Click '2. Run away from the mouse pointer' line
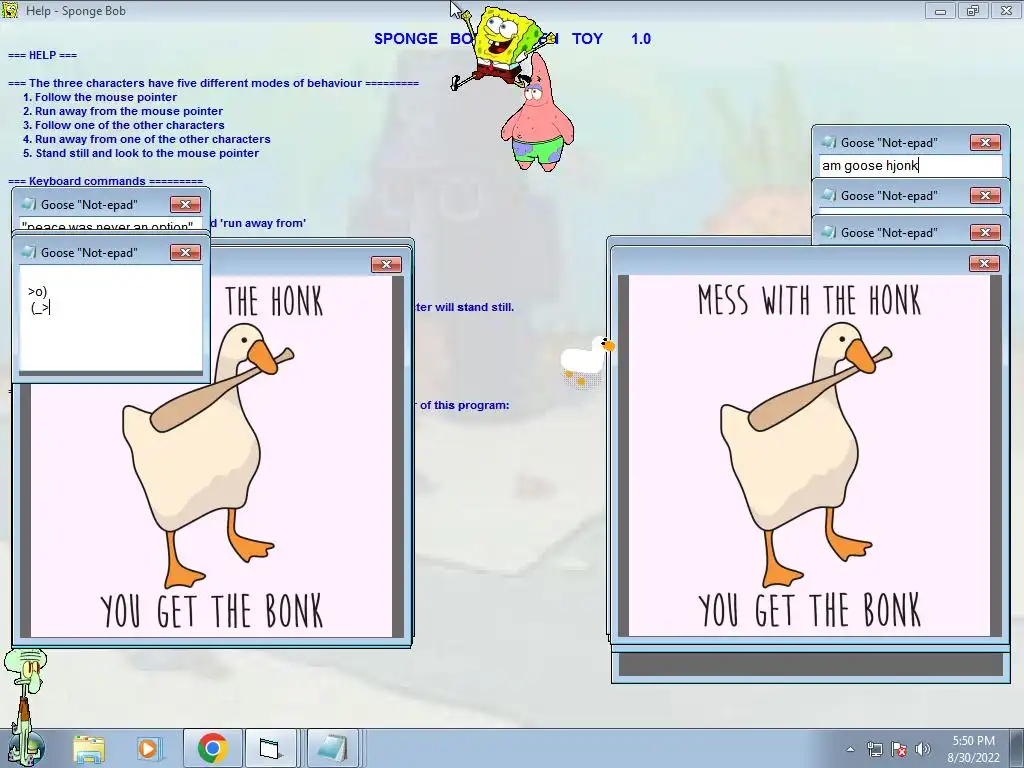 (x=123, y=111)
